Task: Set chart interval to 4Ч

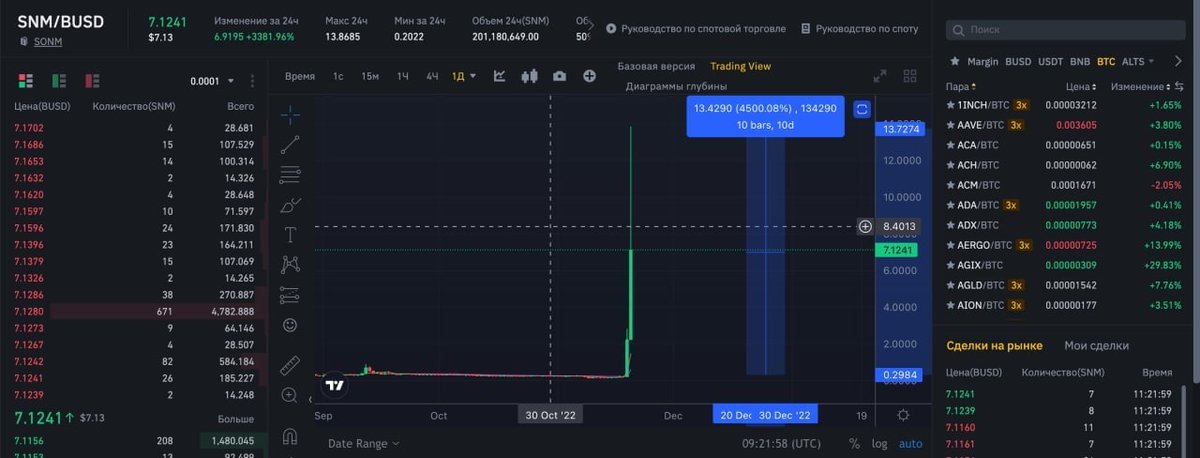Action: (432, 76)
